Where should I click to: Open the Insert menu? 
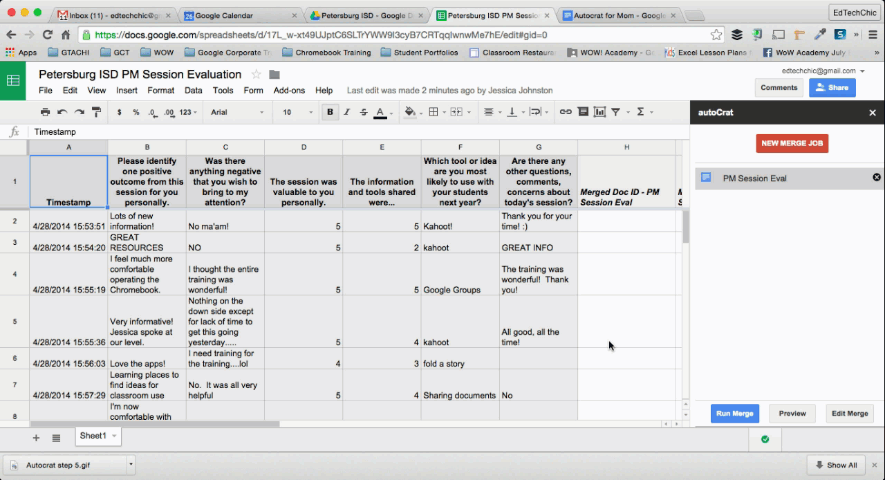tap(126, 90)
